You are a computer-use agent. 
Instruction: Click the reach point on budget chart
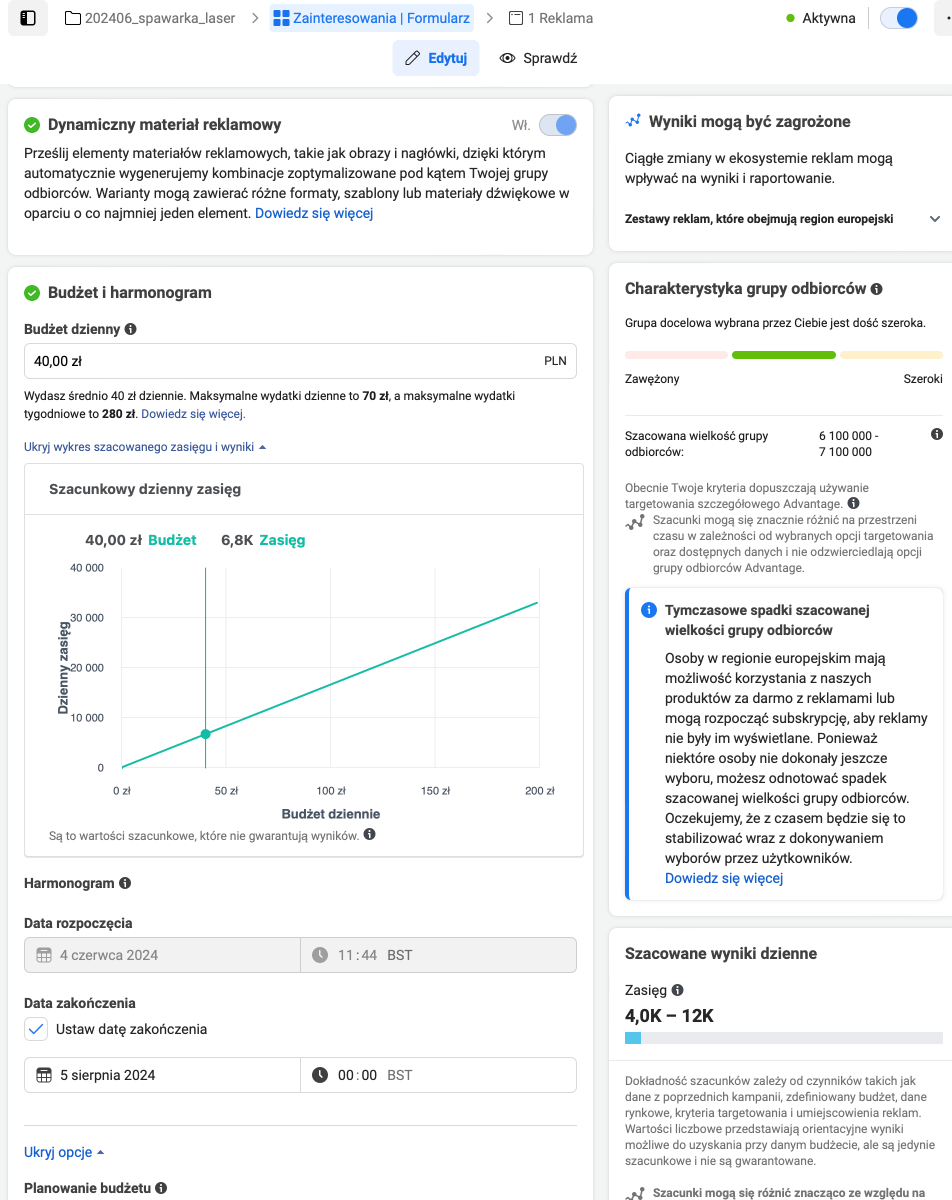tap(206, 734)
